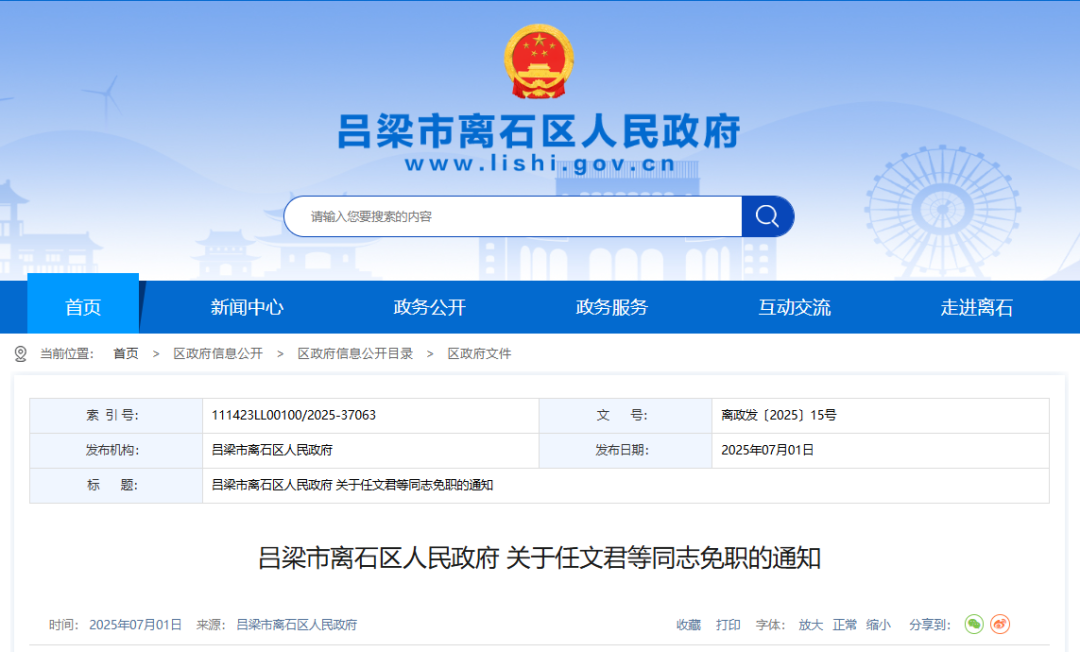Viewport: 1080px width, 652px height.
Task: Share the article via the WeChat icon
Action: pyautogui.click(x=973, y=624)
